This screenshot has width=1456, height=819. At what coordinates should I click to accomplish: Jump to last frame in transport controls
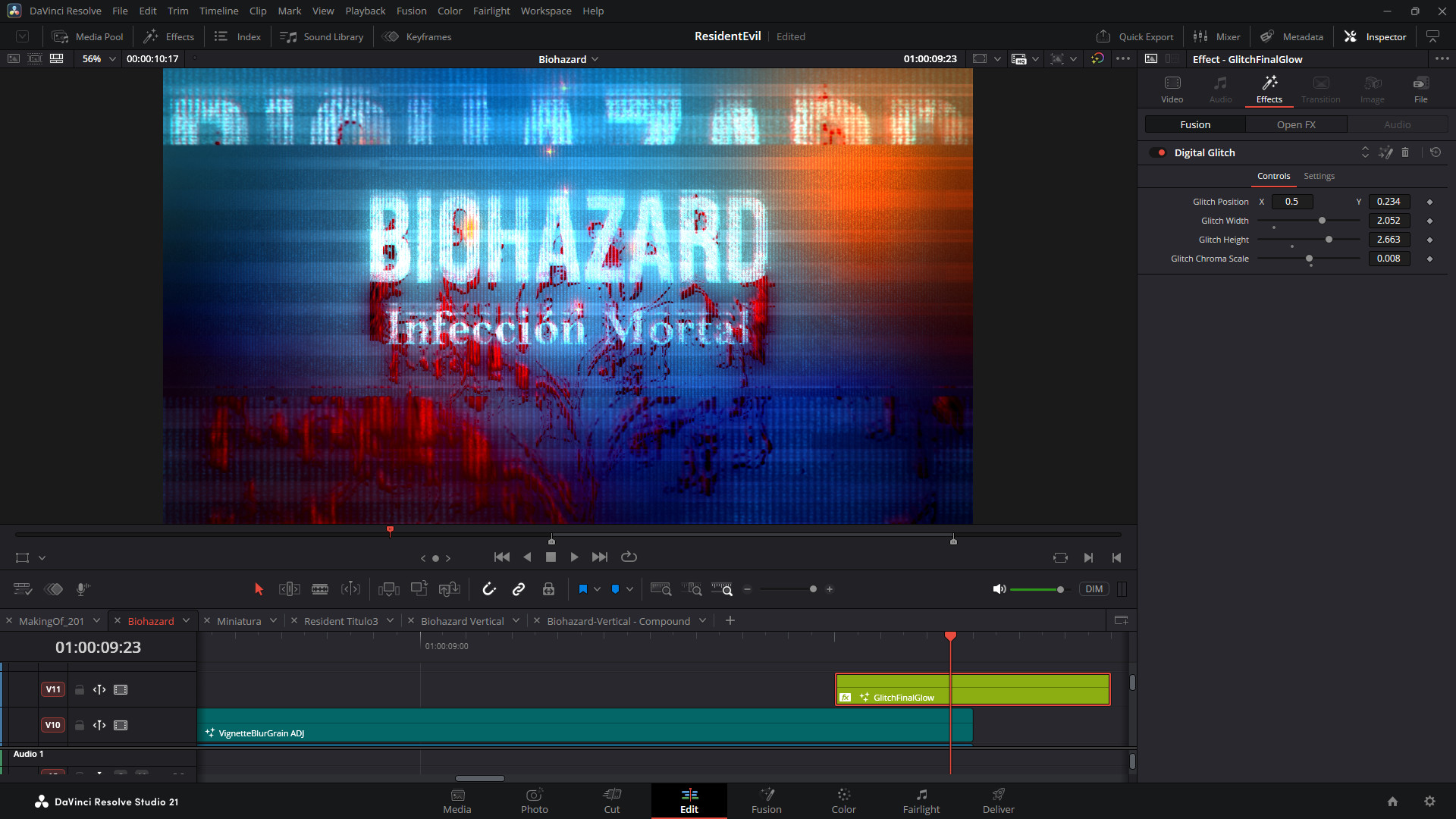(600, 557)
